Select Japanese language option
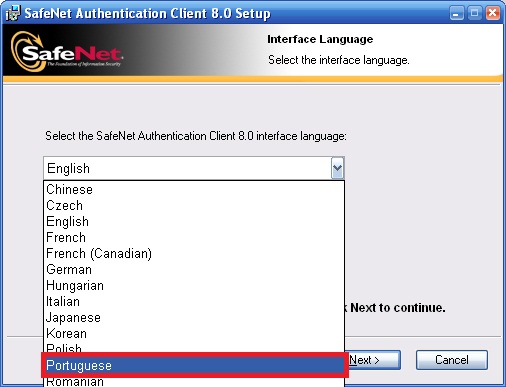 tap(194, 317)
